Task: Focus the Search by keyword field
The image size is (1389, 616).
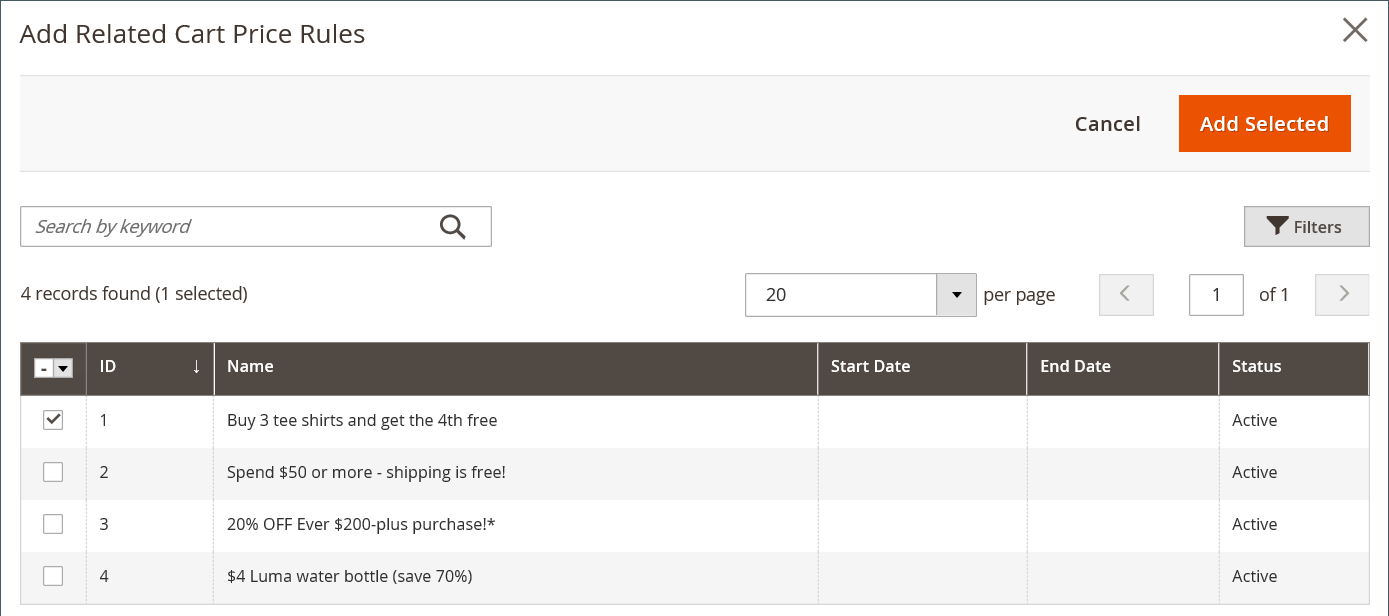Action: tap(230, 227)
